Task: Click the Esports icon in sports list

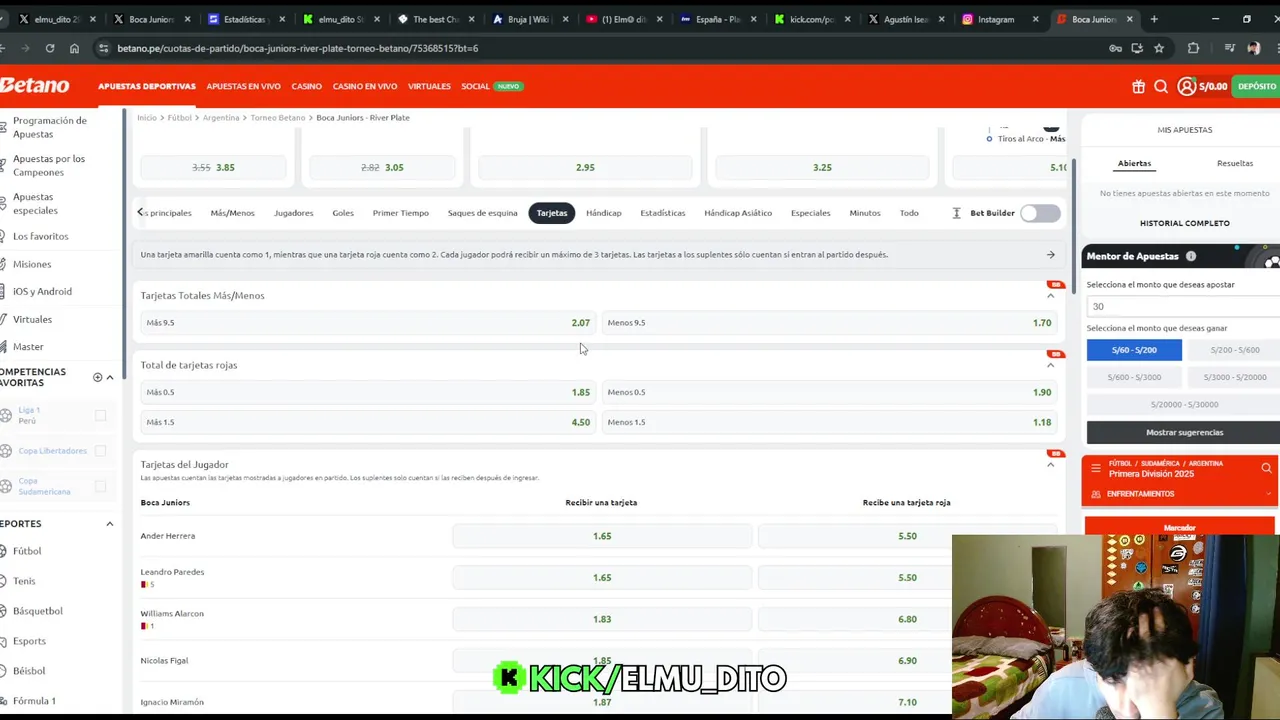Action: [x=4, y=641]
